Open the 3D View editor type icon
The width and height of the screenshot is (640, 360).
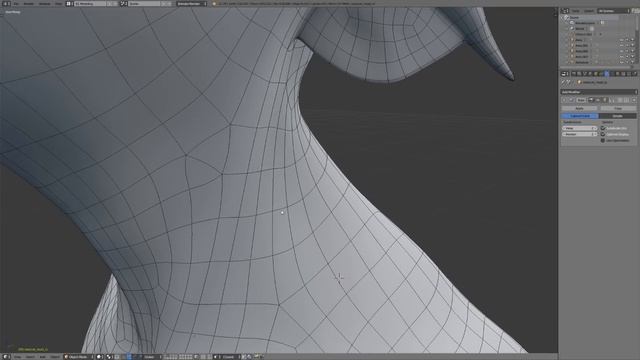coord(6,357)
